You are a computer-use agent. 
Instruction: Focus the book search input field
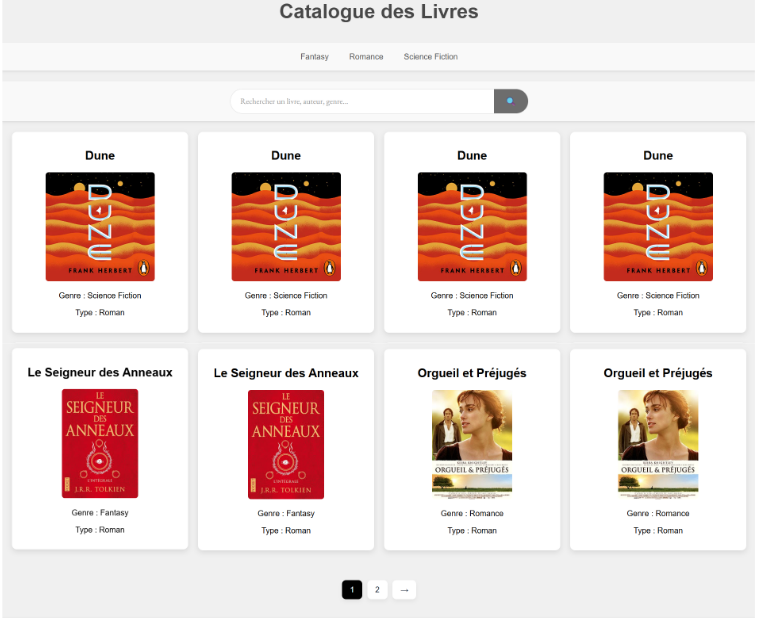[362, 101]
